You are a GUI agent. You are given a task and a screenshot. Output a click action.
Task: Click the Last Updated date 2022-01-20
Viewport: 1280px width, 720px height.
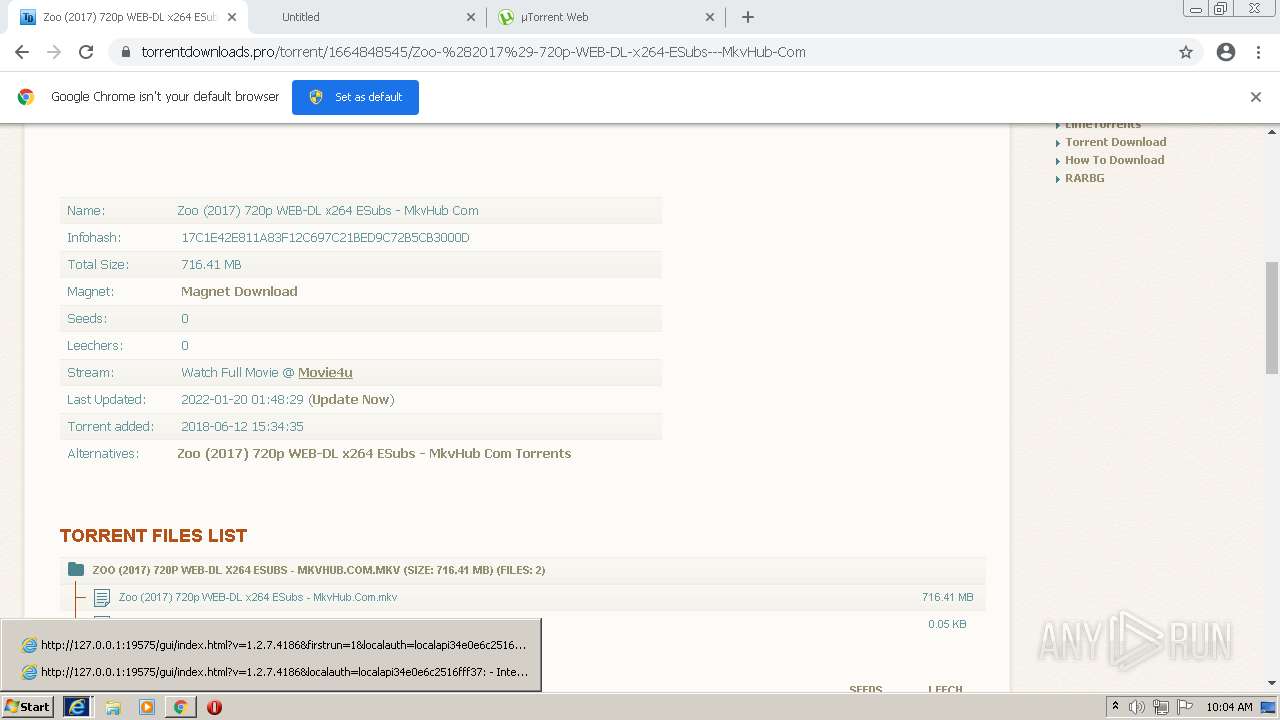click(242, 399)
